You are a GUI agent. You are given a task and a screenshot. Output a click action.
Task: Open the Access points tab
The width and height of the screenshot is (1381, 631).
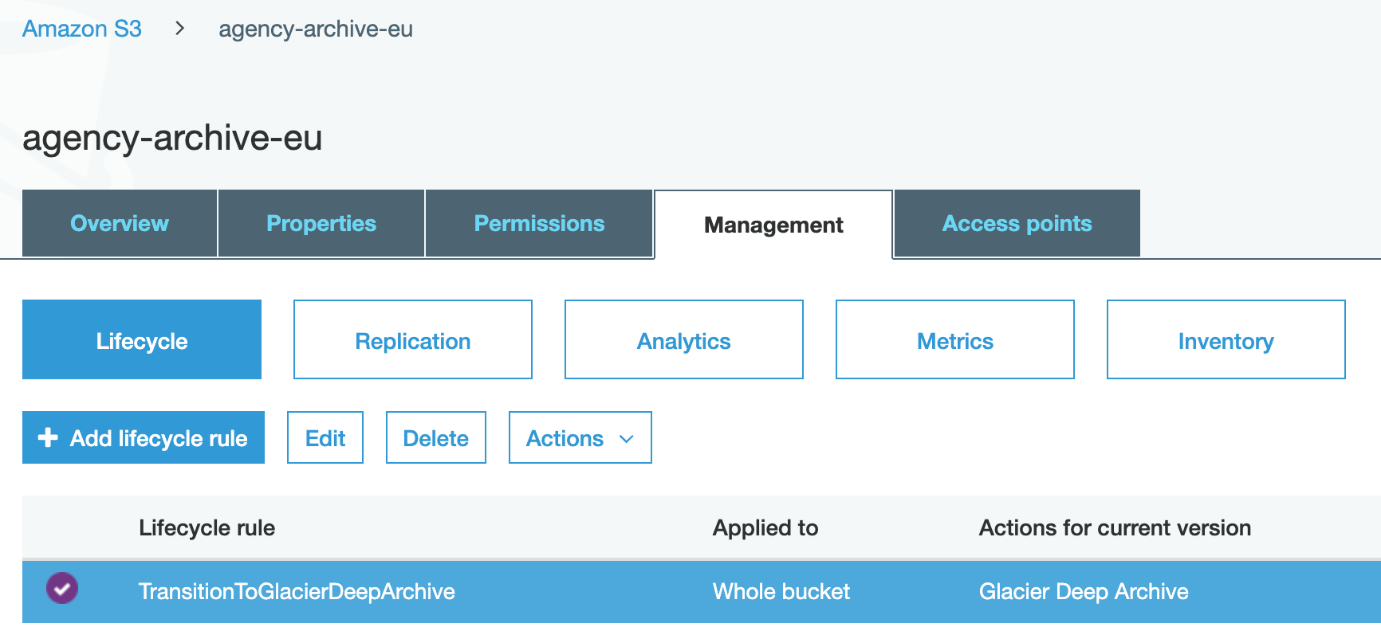click(x=1016, y=223)
